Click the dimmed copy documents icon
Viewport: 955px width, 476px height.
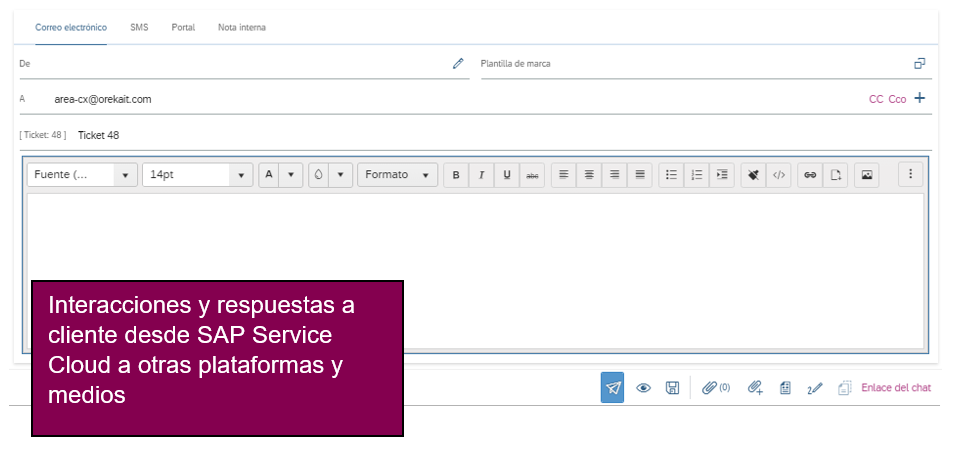pos(844,388)
